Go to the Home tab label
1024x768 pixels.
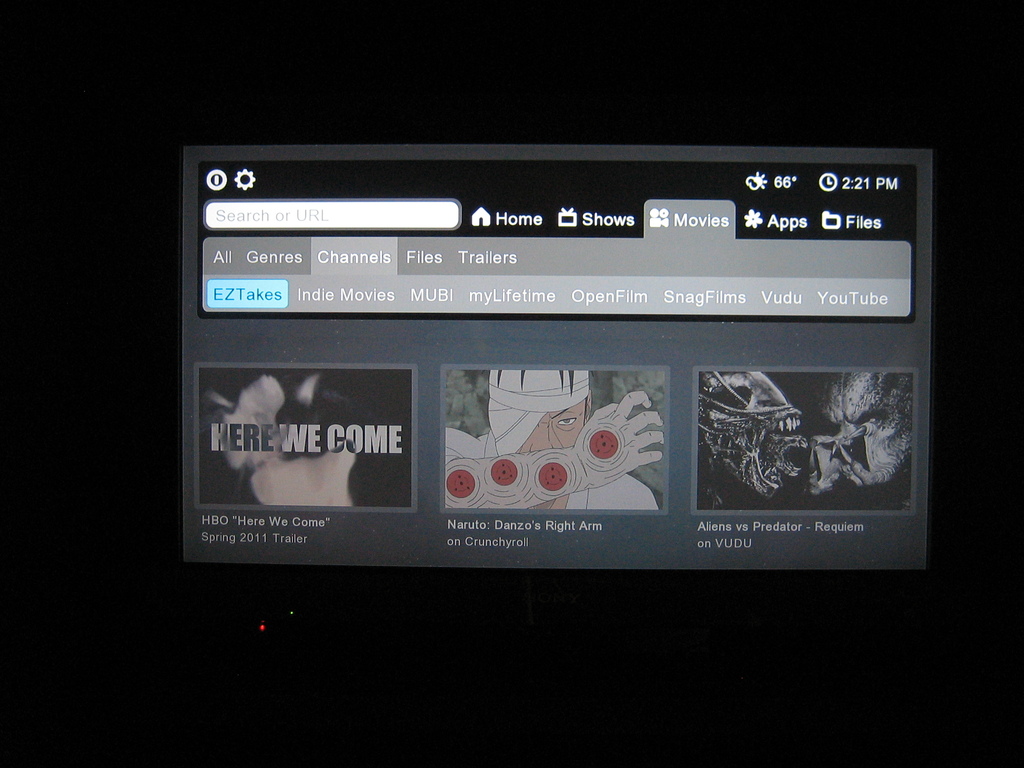[x=519, y=219]
